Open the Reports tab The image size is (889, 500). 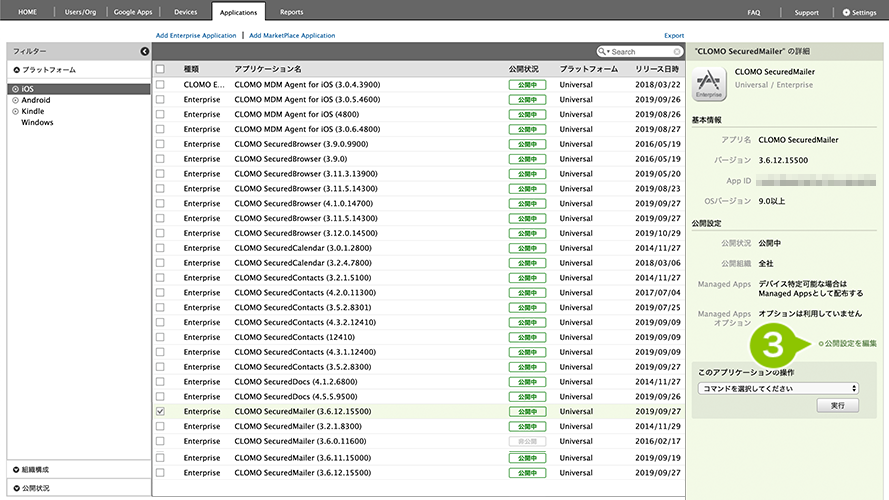tap(291, 12)
